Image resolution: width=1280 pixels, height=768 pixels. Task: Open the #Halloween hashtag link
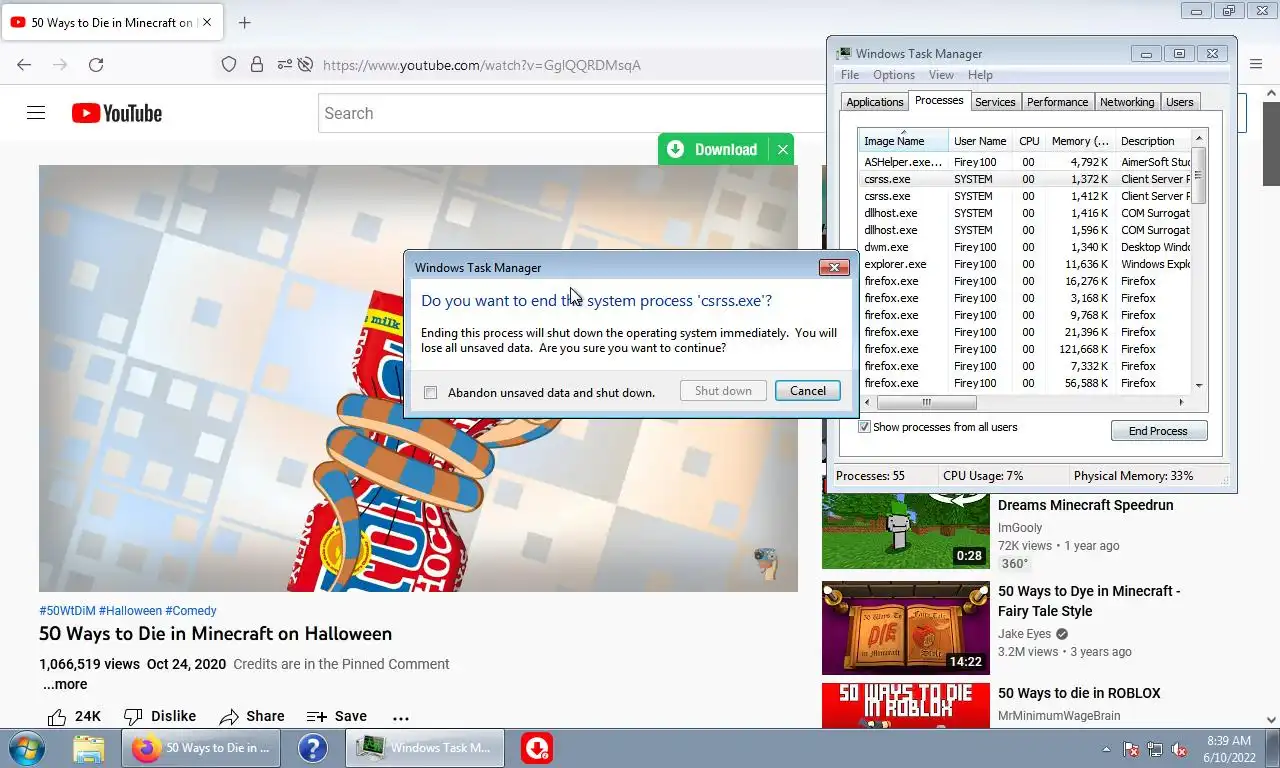(130, 610)
